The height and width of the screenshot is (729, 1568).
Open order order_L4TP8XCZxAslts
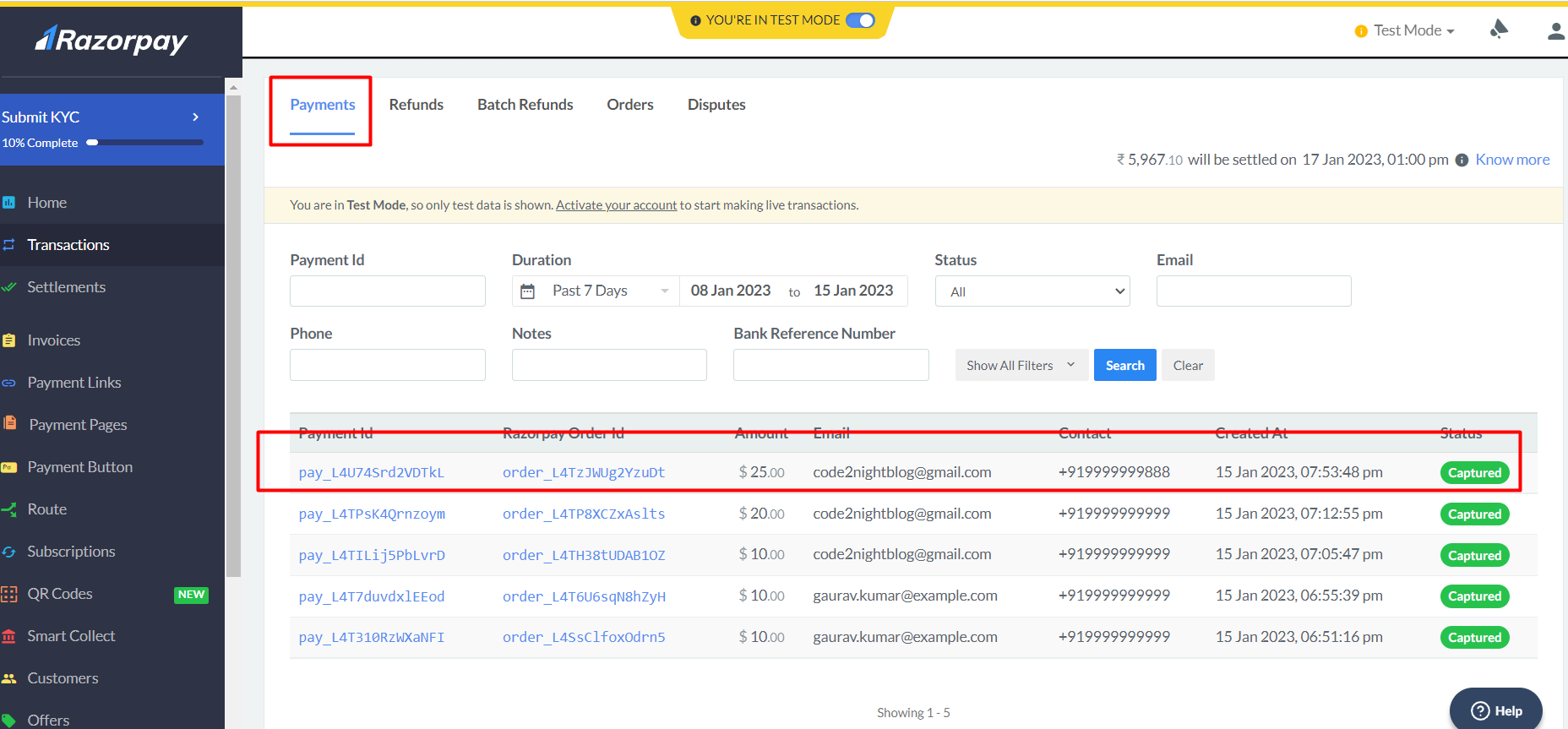pos(584,514)
